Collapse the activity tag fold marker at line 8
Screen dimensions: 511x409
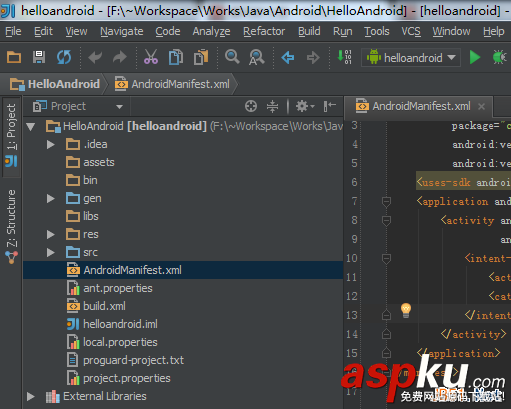tap(386, 221)
